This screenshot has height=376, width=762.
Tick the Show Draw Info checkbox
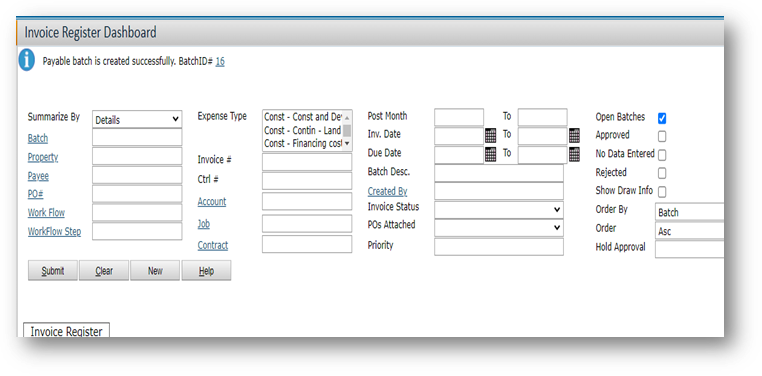click(662, 191)
